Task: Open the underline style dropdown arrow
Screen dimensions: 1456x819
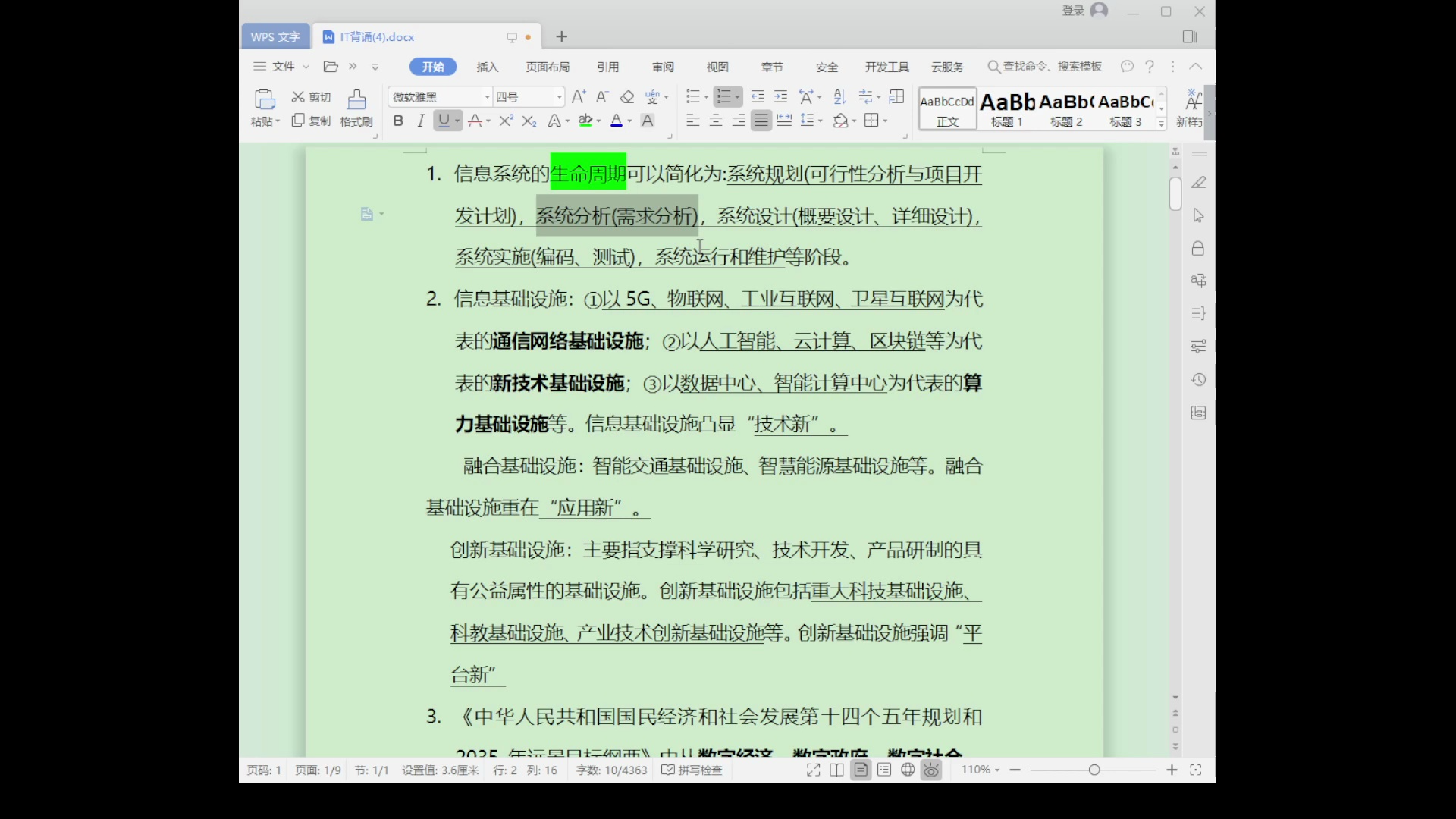Action: pyautogui.click(x=457, y=121)
